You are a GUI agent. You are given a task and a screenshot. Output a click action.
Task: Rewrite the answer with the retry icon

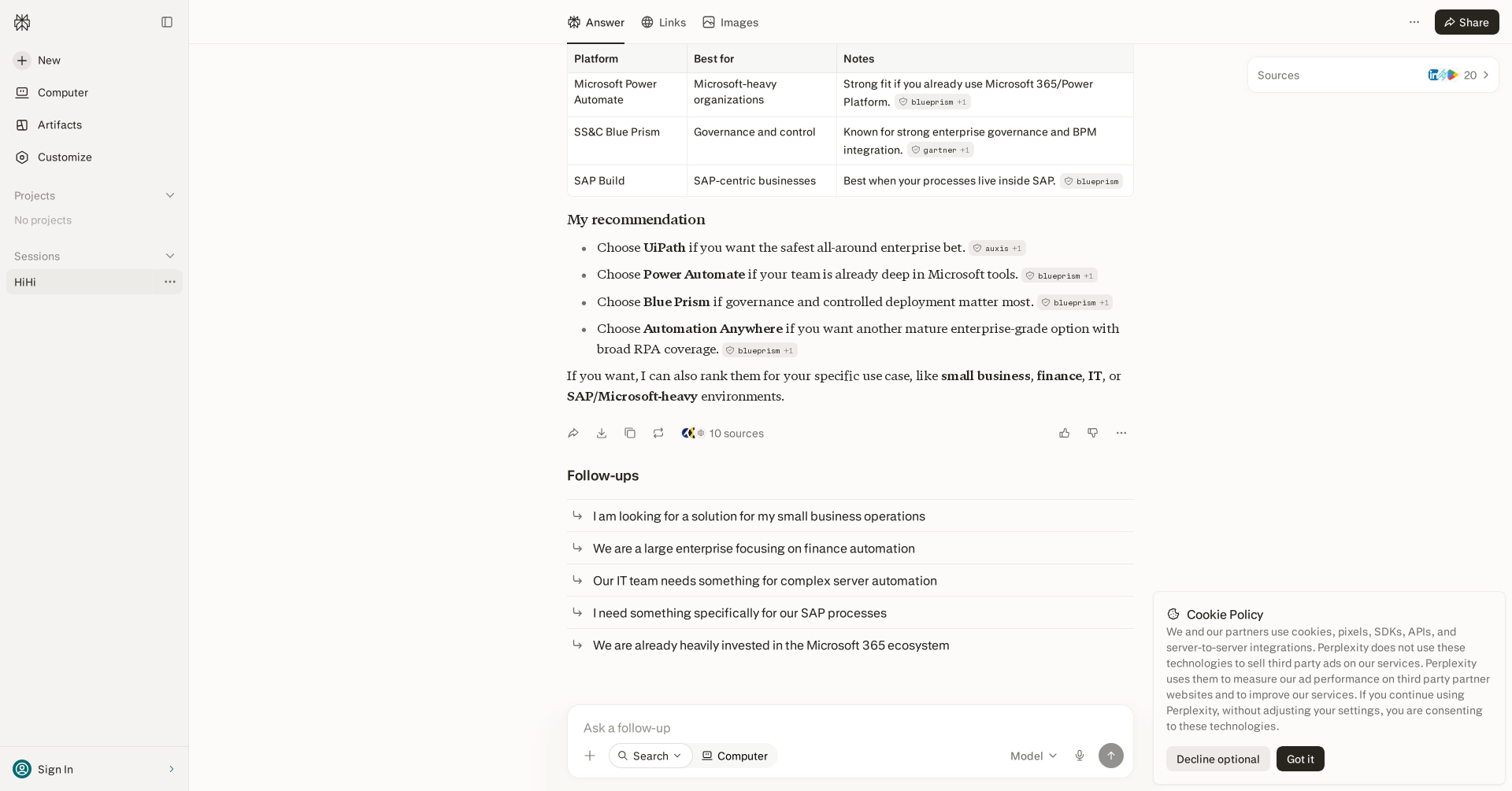pos(658,433)
